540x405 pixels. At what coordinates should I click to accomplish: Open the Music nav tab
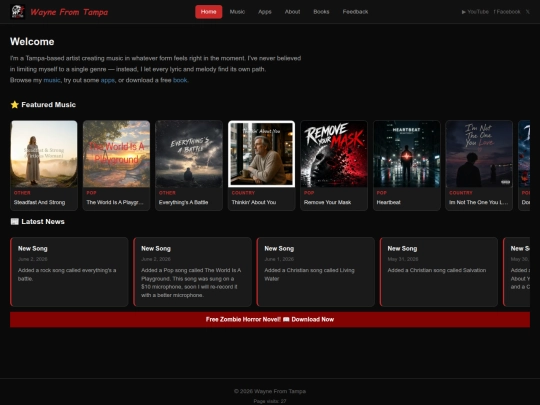tap(237, 12)
